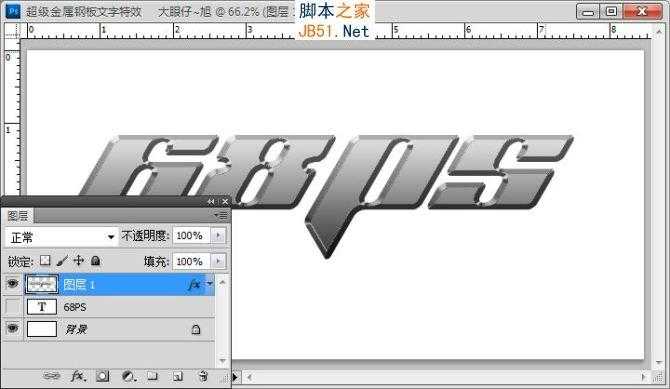The image size is (670, 389).
Task: Click the lock all padlock icon
Action: click(96, 260)
